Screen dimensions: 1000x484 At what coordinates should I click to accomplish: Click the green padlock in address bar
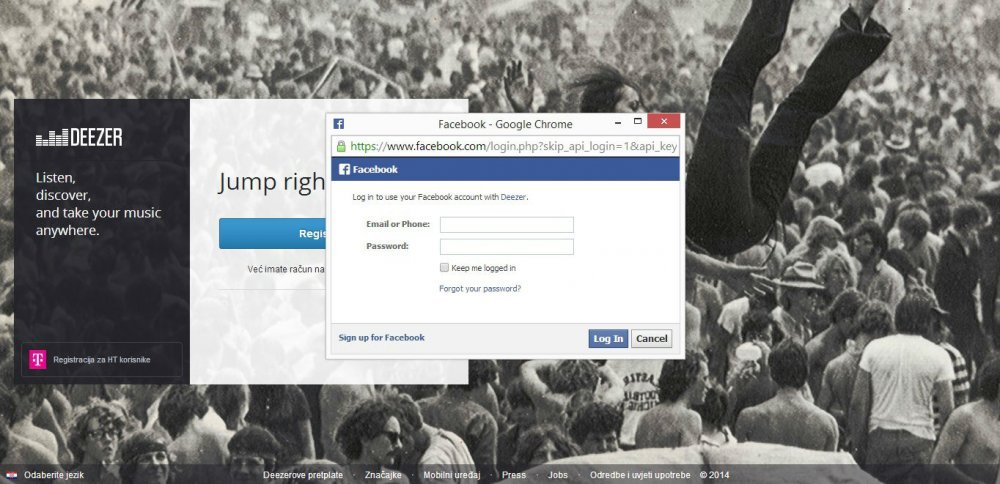pyautogui.click(x=341, y=147)
